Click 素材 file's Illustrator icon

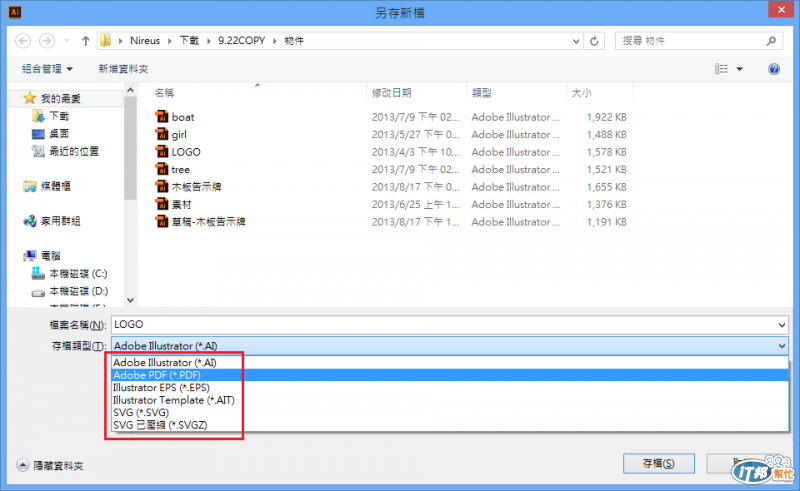coord(162,204)
